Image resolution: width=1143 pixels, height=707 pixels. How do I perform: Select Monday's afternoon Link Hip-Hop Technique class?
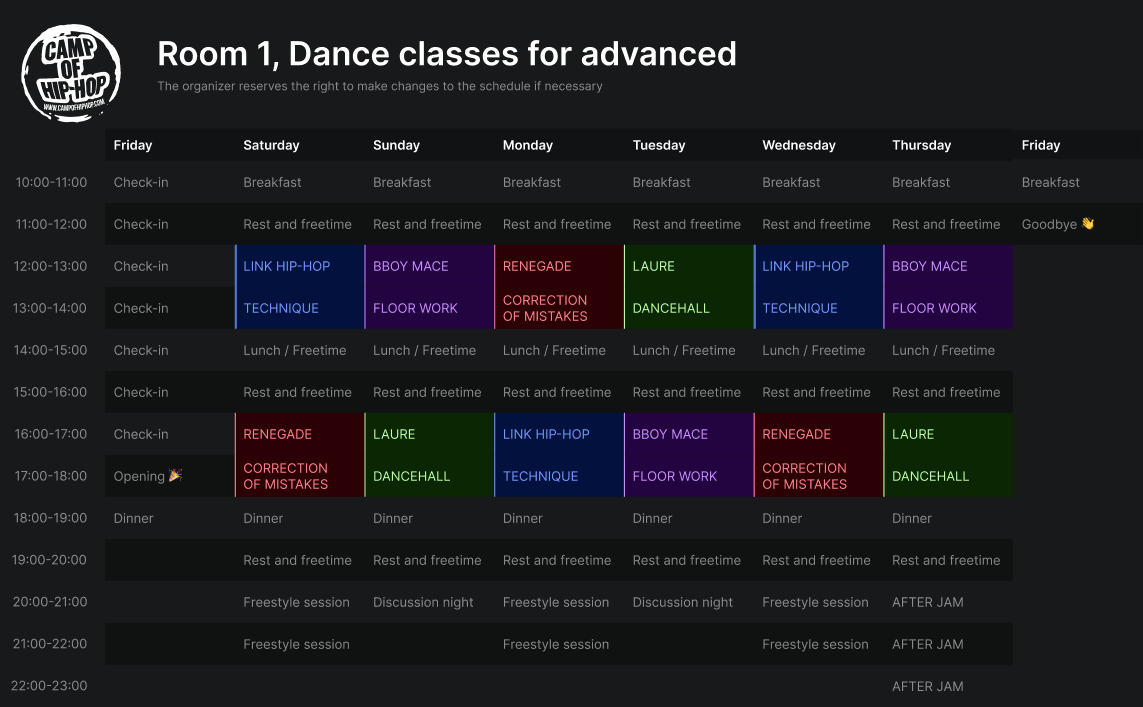(559, 455)
